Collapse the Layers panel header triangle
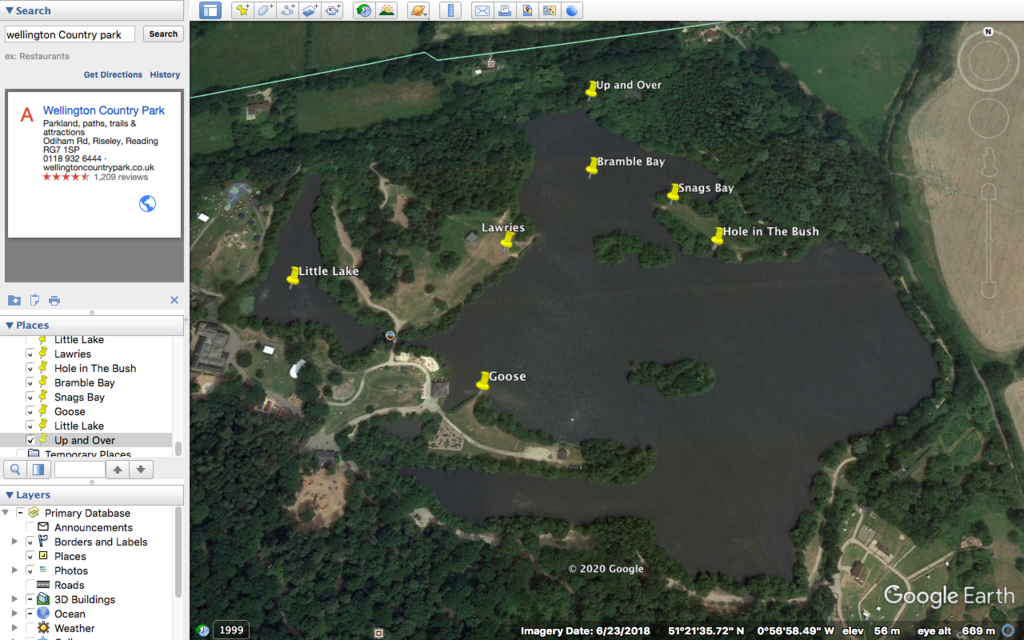The image size is (1024, 640). click(9, 495)
